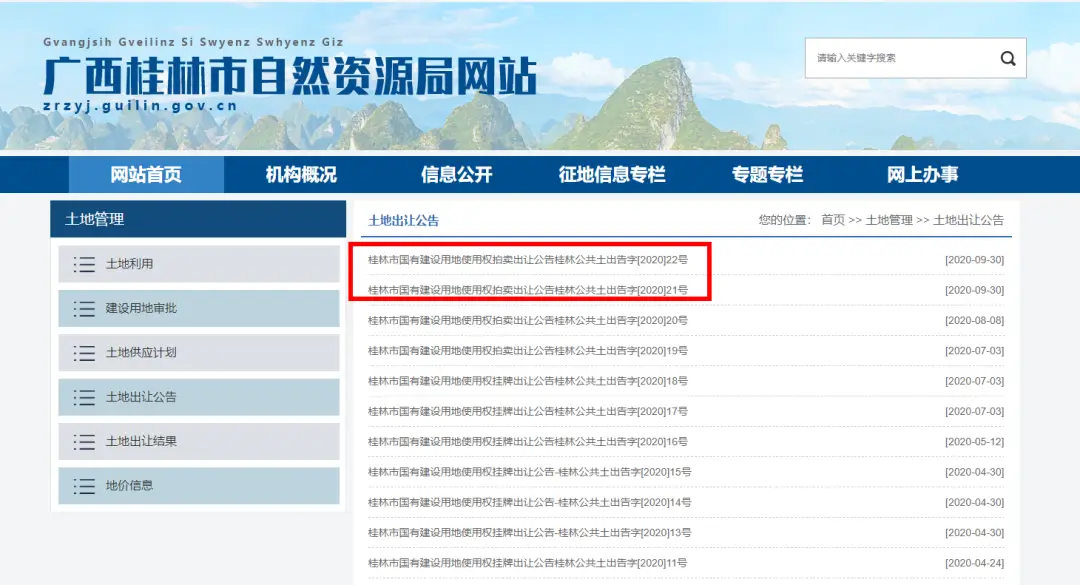Open announcement [2020]16号
Viewport: 1080px width, 585px height.
528,442
